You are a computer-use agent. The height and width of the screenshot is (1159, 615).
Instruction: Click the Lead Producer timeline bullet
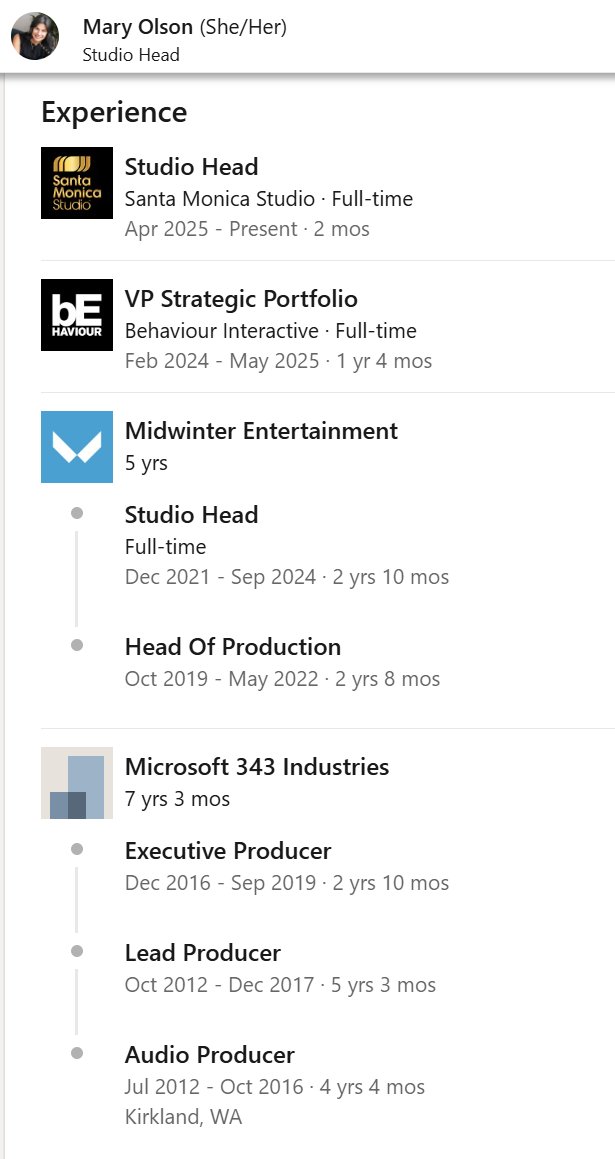point(77,951)
